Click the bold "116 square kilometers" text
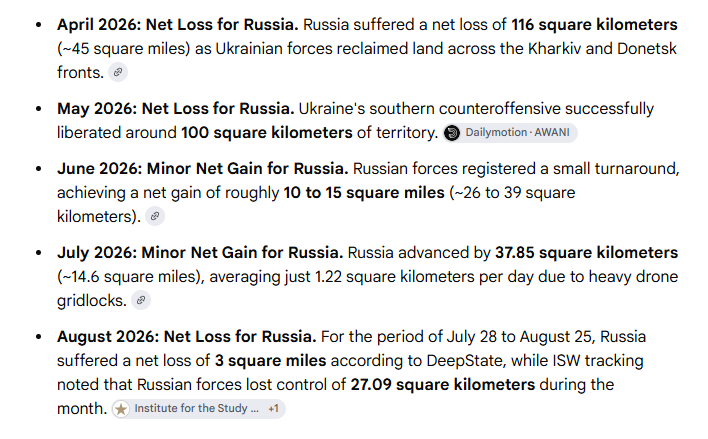The height and width of the screenshot is (439, 708). click(594, 24)
